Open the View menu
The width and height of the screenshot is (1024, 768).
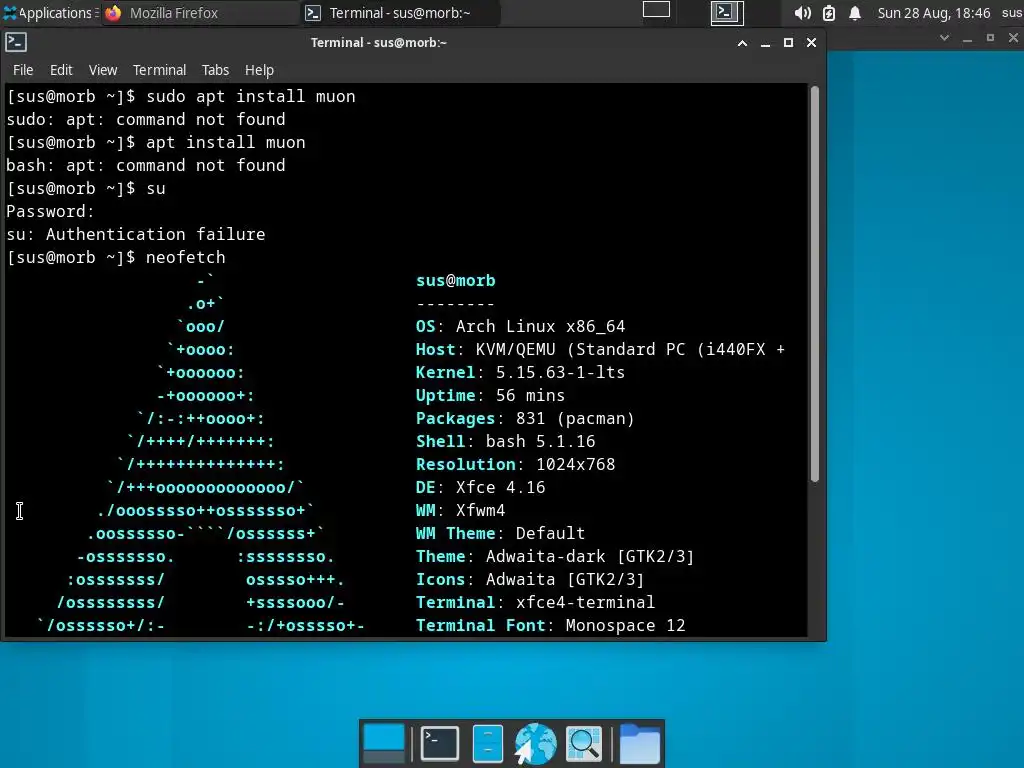103,70
